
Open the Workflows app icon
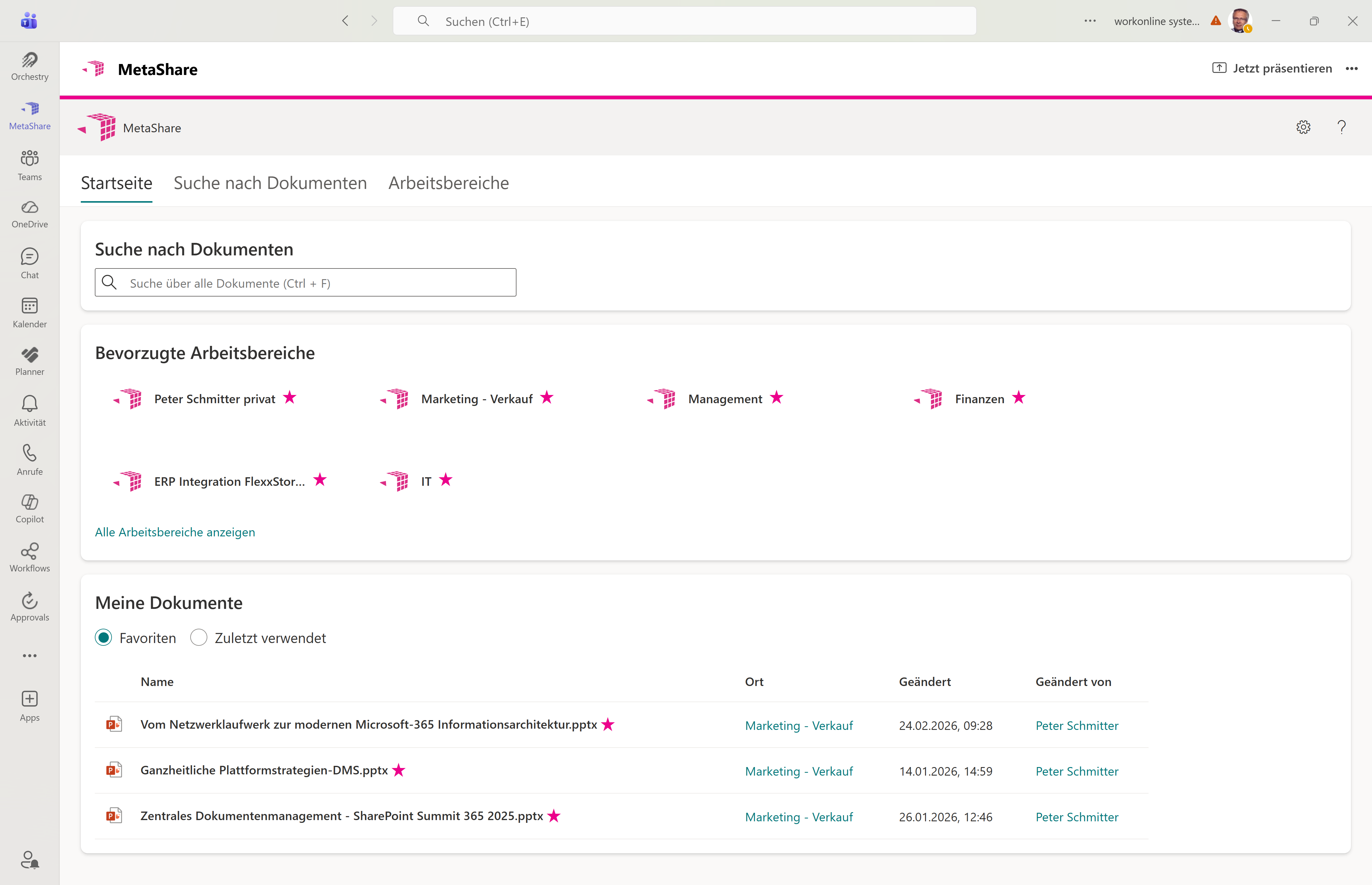click(x=29, y=557)
